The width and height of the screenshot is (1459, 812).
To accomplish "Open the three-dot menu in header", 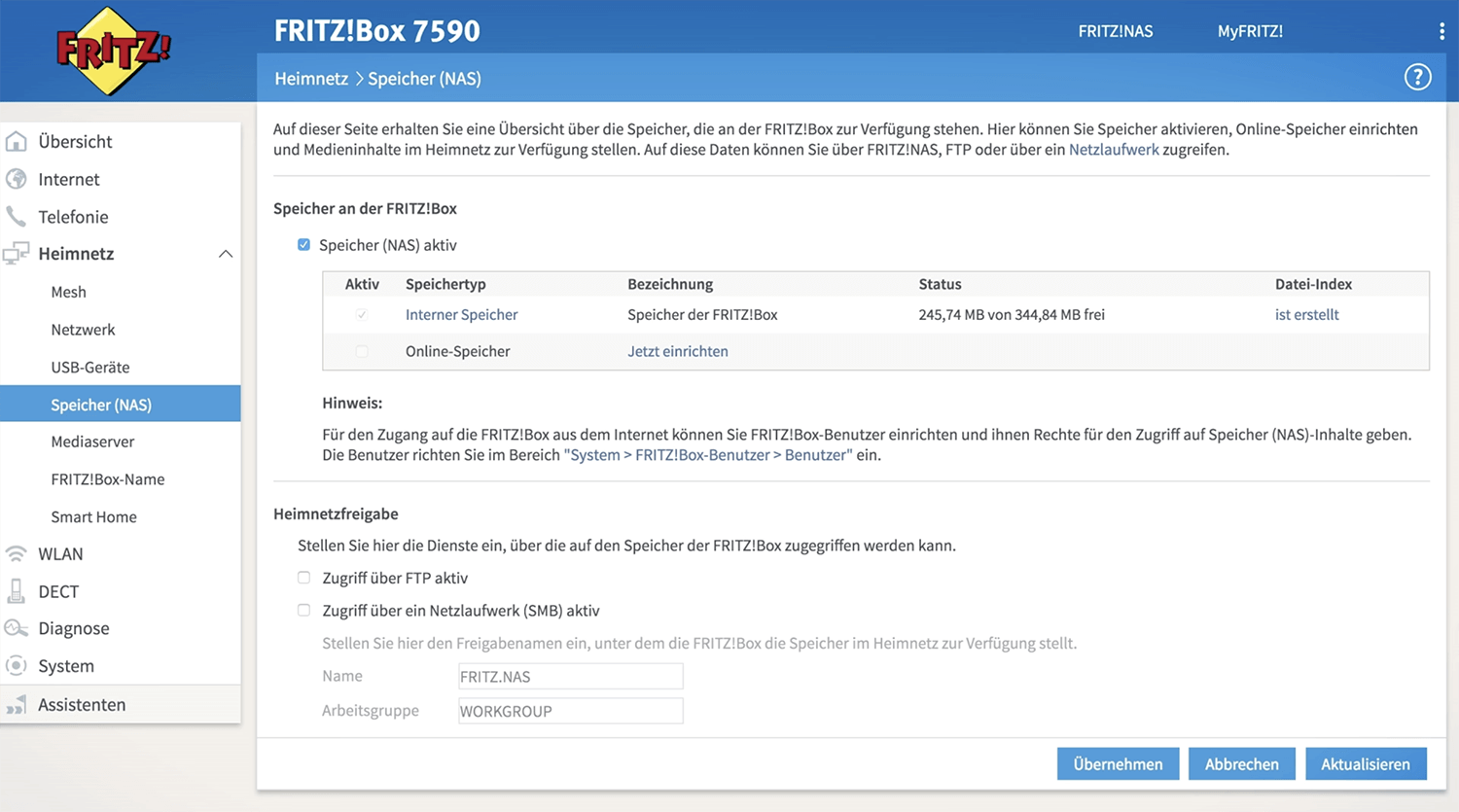I will pos(1441,31).
